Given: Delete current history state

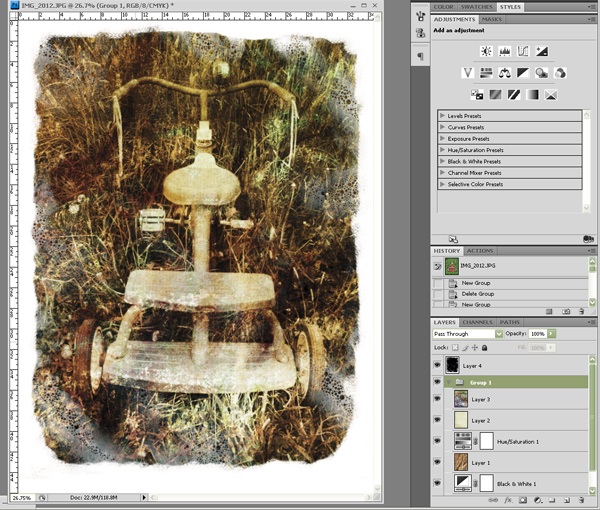Looking at the screenshot, I should click(x=581, y=311).
